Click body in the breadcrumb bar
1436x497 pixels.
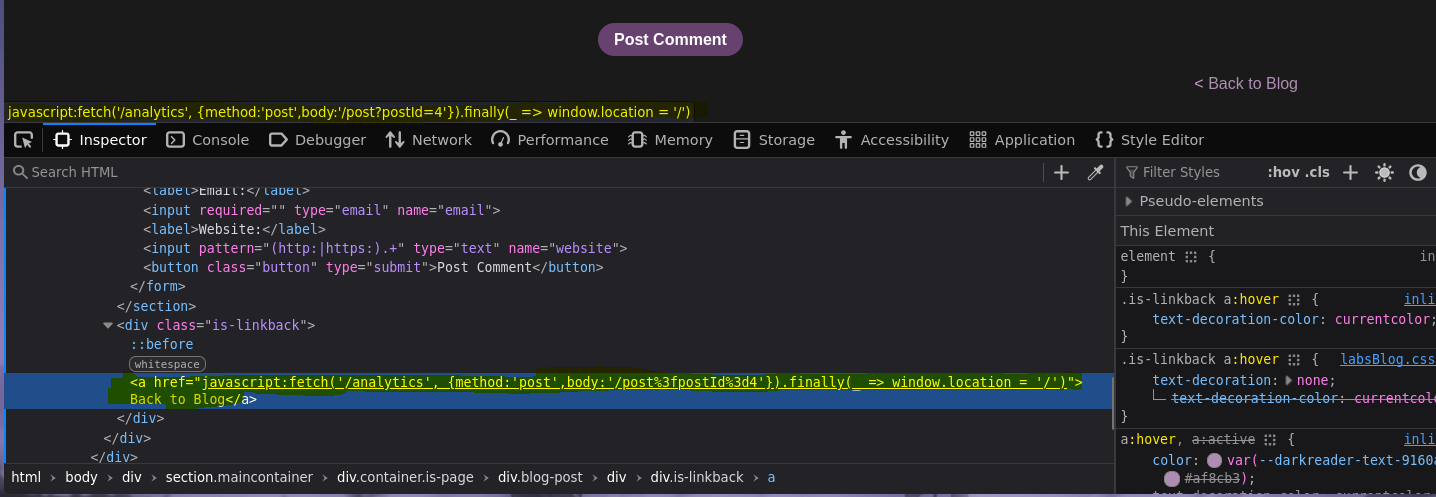coord(81,477)
